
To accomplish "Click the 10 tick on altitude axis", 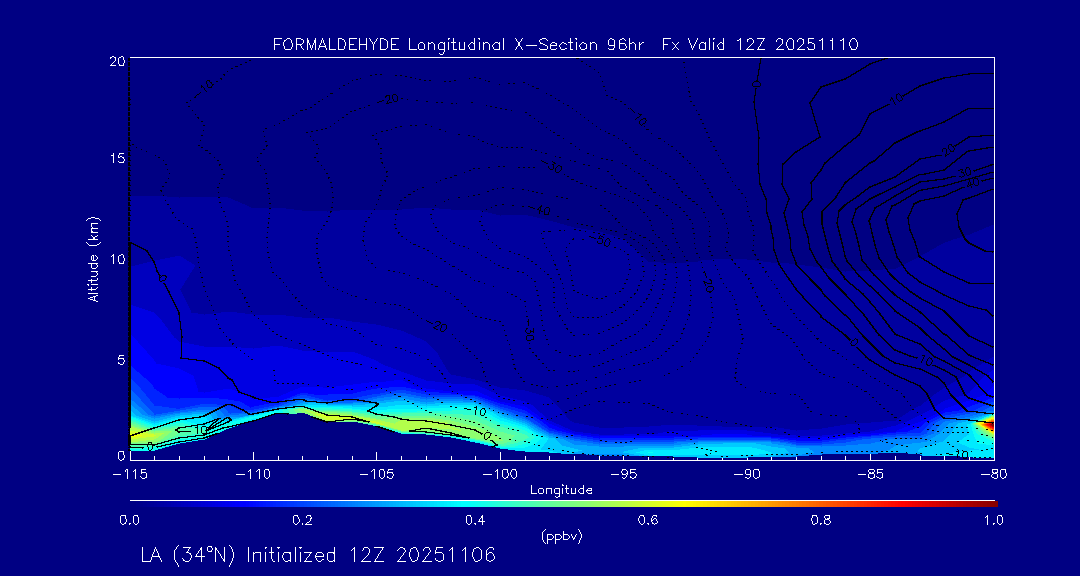I will coord(116,259).
